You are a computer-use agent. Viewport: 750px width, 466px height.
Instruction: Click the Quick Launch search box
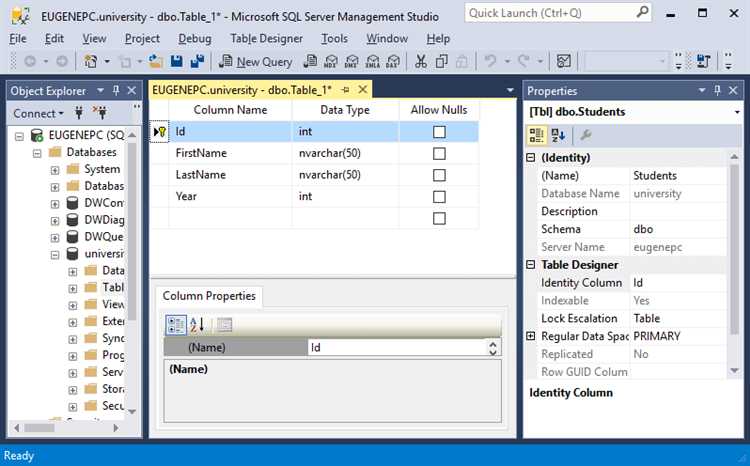(x=540, y=13)
